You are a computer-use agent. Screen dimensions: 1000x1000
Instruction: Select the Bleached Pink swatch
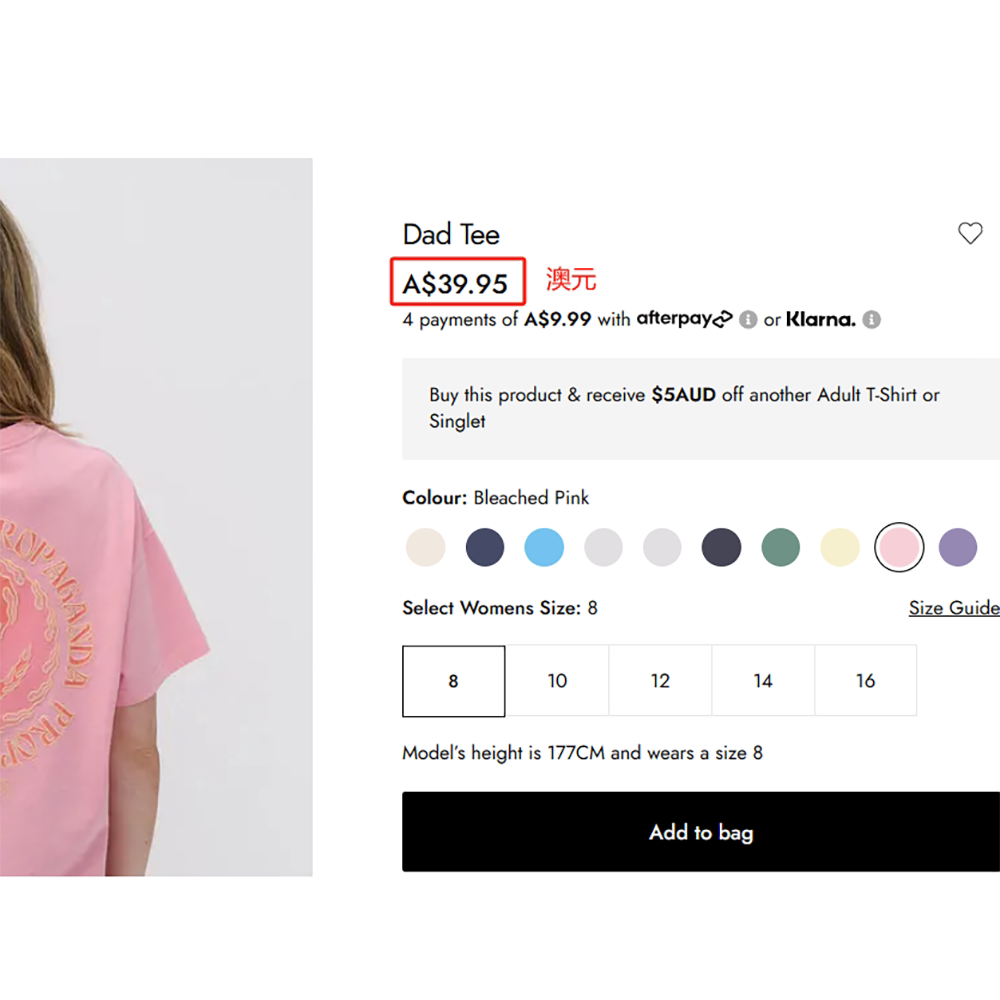point(898,548)
